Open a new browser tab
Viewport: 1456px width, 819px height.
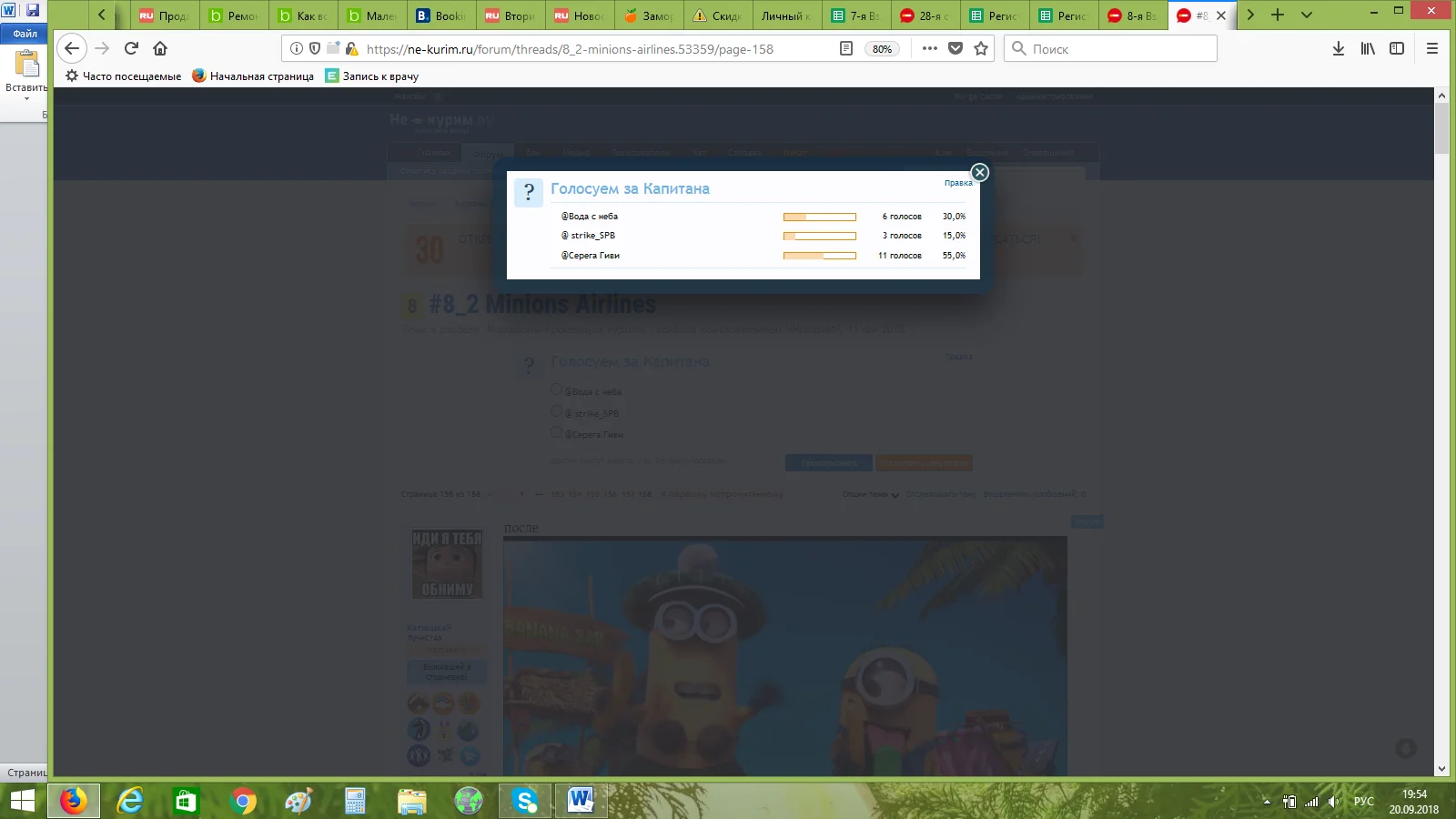click(1278, 15)
